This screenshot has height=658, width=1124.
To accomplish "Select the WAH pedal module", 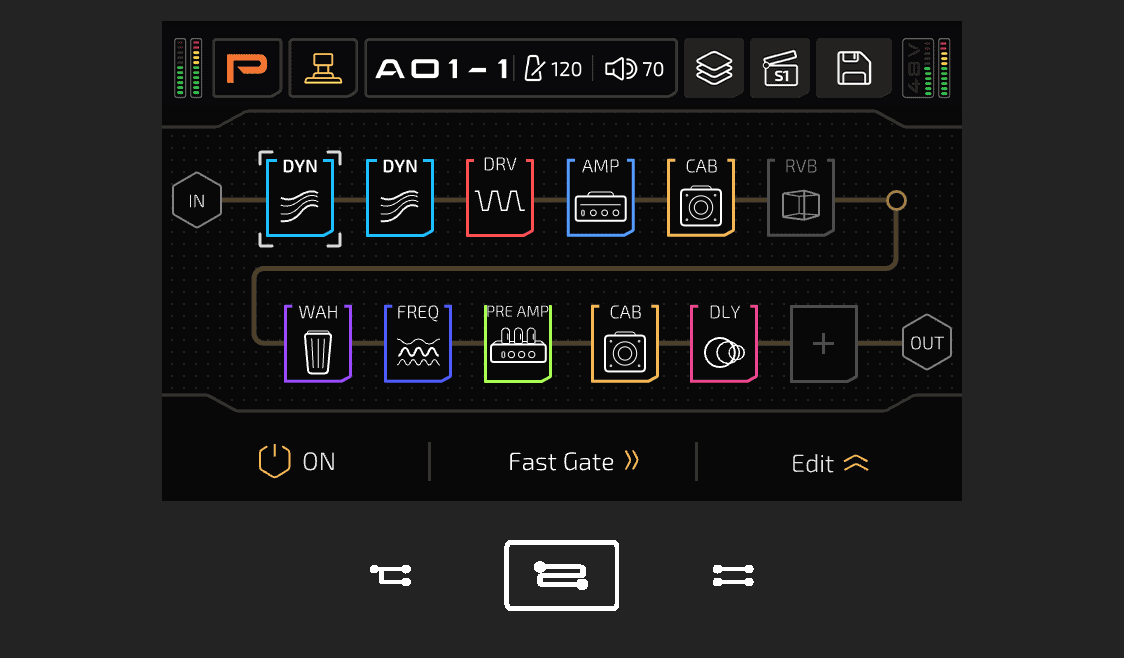I will (318, 343).
